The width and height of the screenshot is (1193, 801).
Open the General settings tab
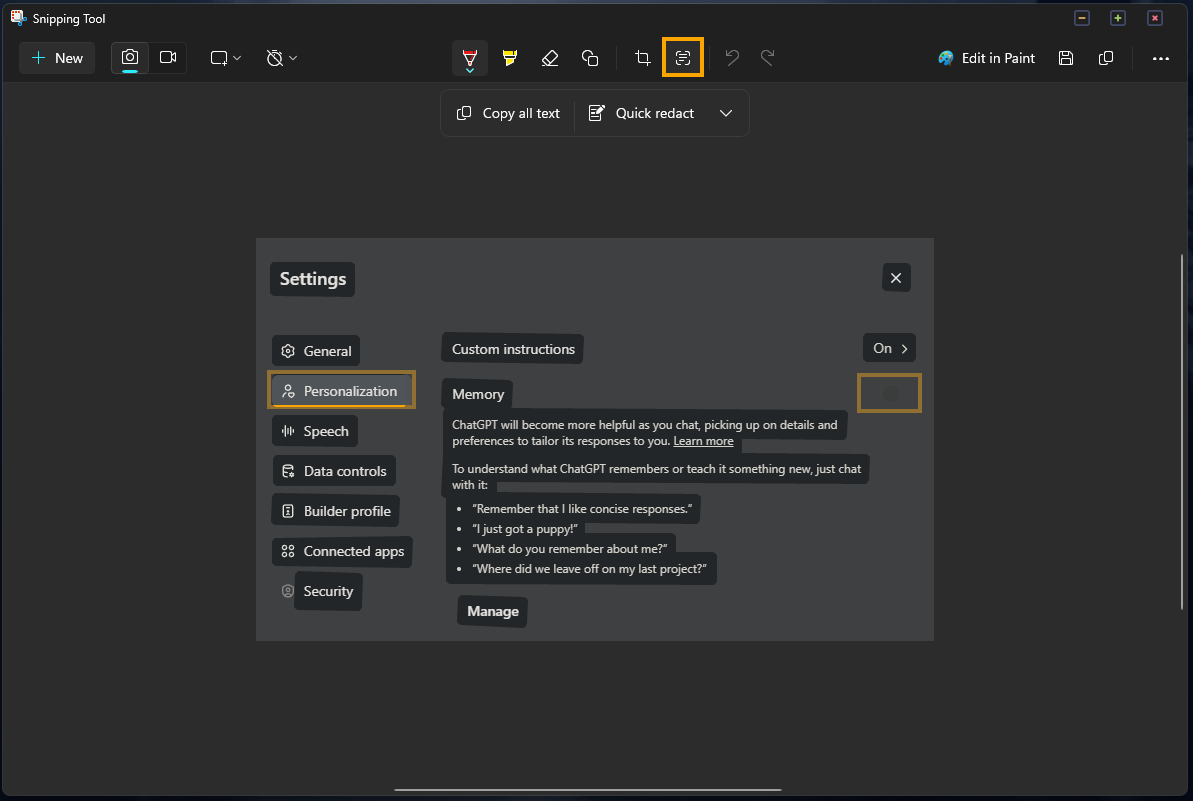[x=316, y=351]
